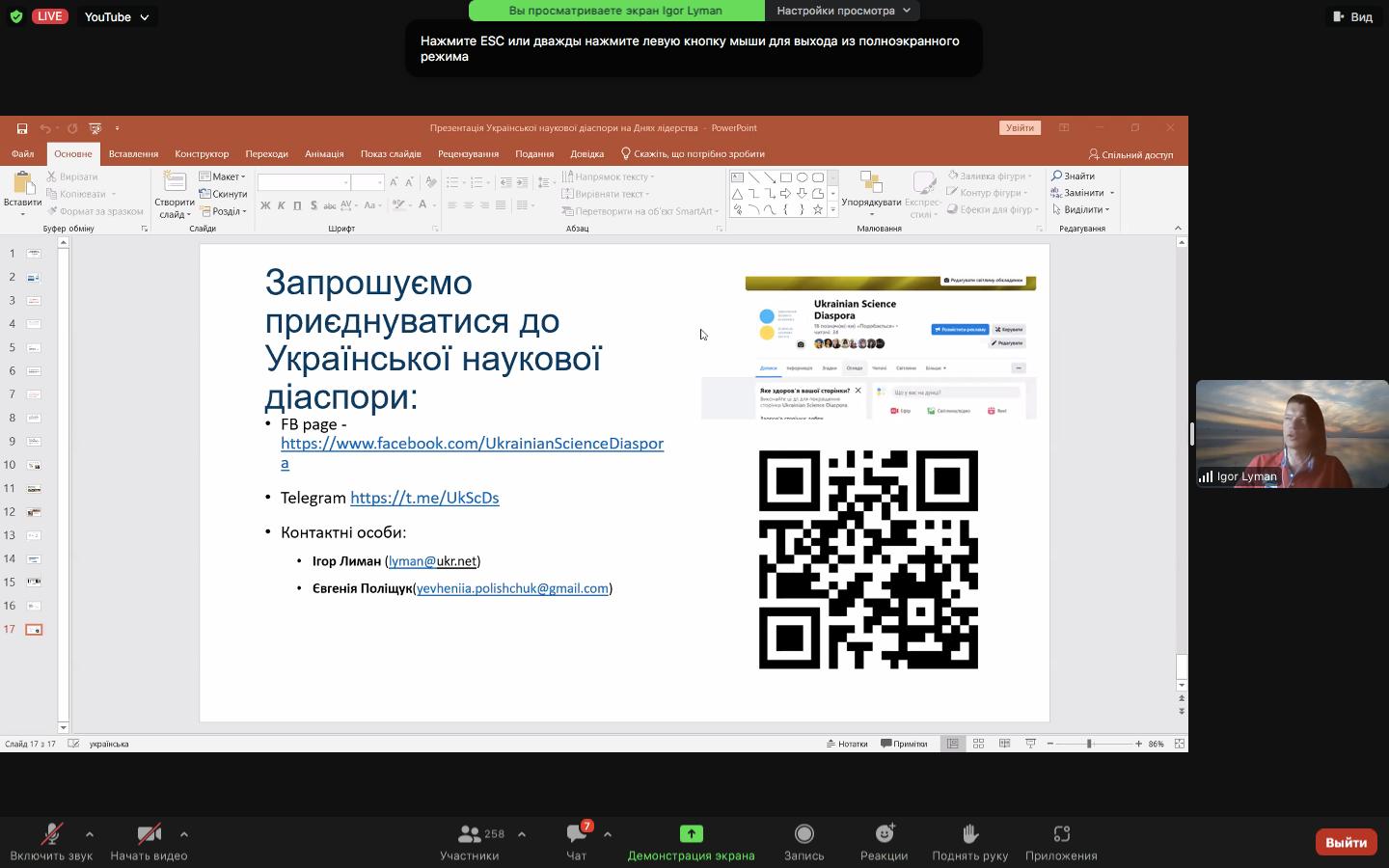Click the Raise Hand icon
Screen dimensions: 1389x868
pos(969,834)
